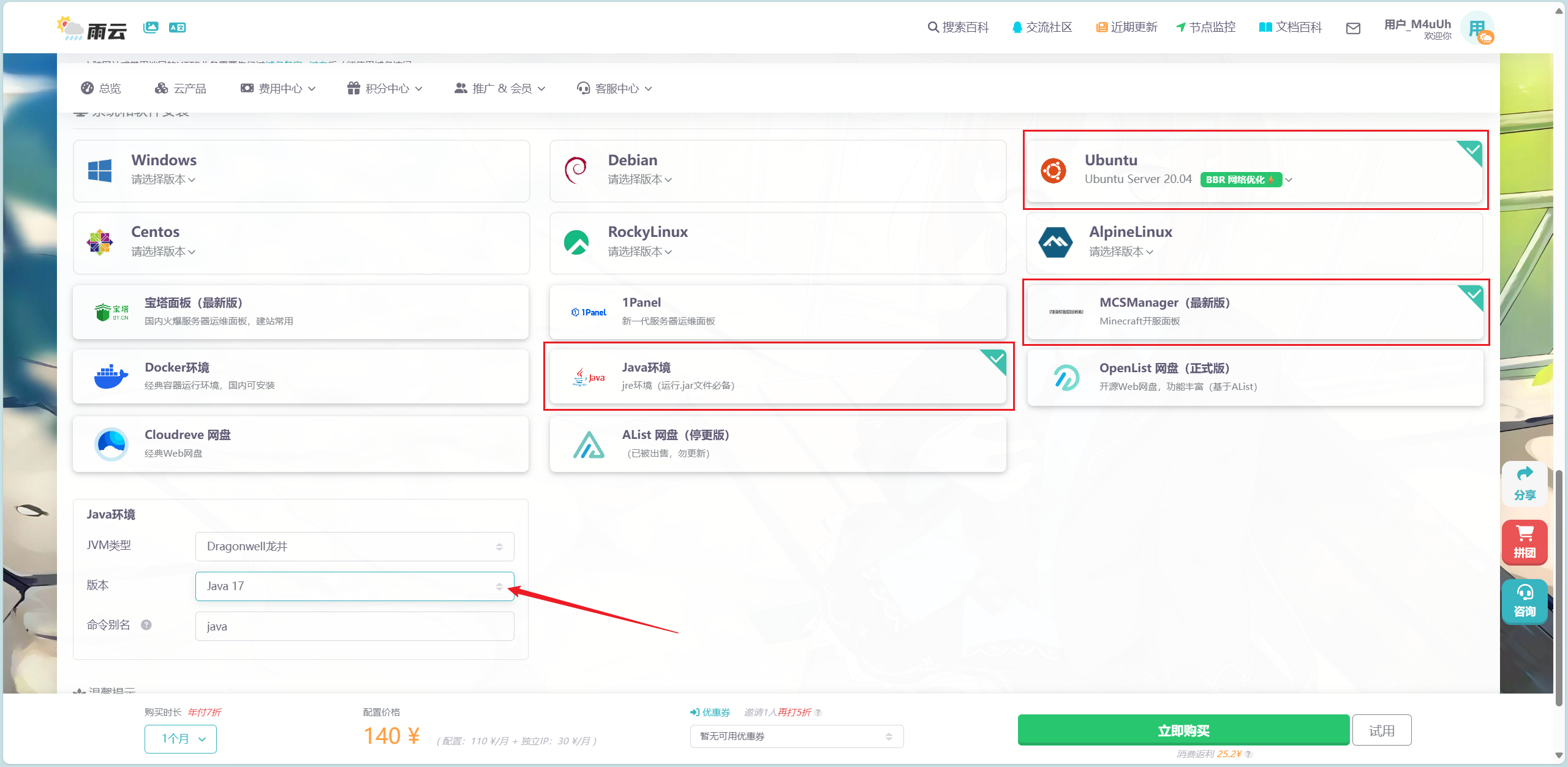Screen dimensions: 1568x767
Task: Click the BBR 网络优化 badge
Action: pos(1240,179)
